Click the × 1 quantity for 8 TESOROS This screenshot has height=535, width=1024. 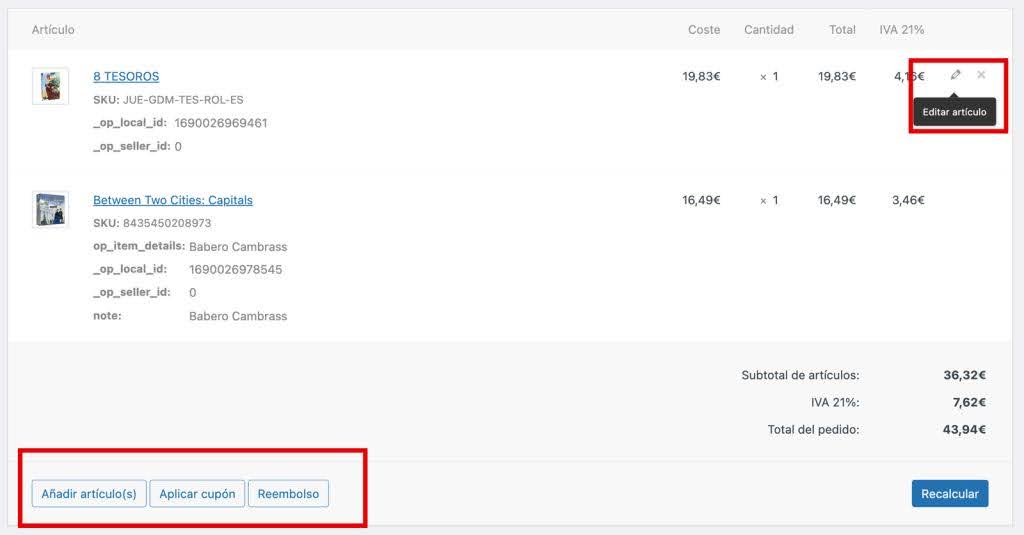[768, 77]
